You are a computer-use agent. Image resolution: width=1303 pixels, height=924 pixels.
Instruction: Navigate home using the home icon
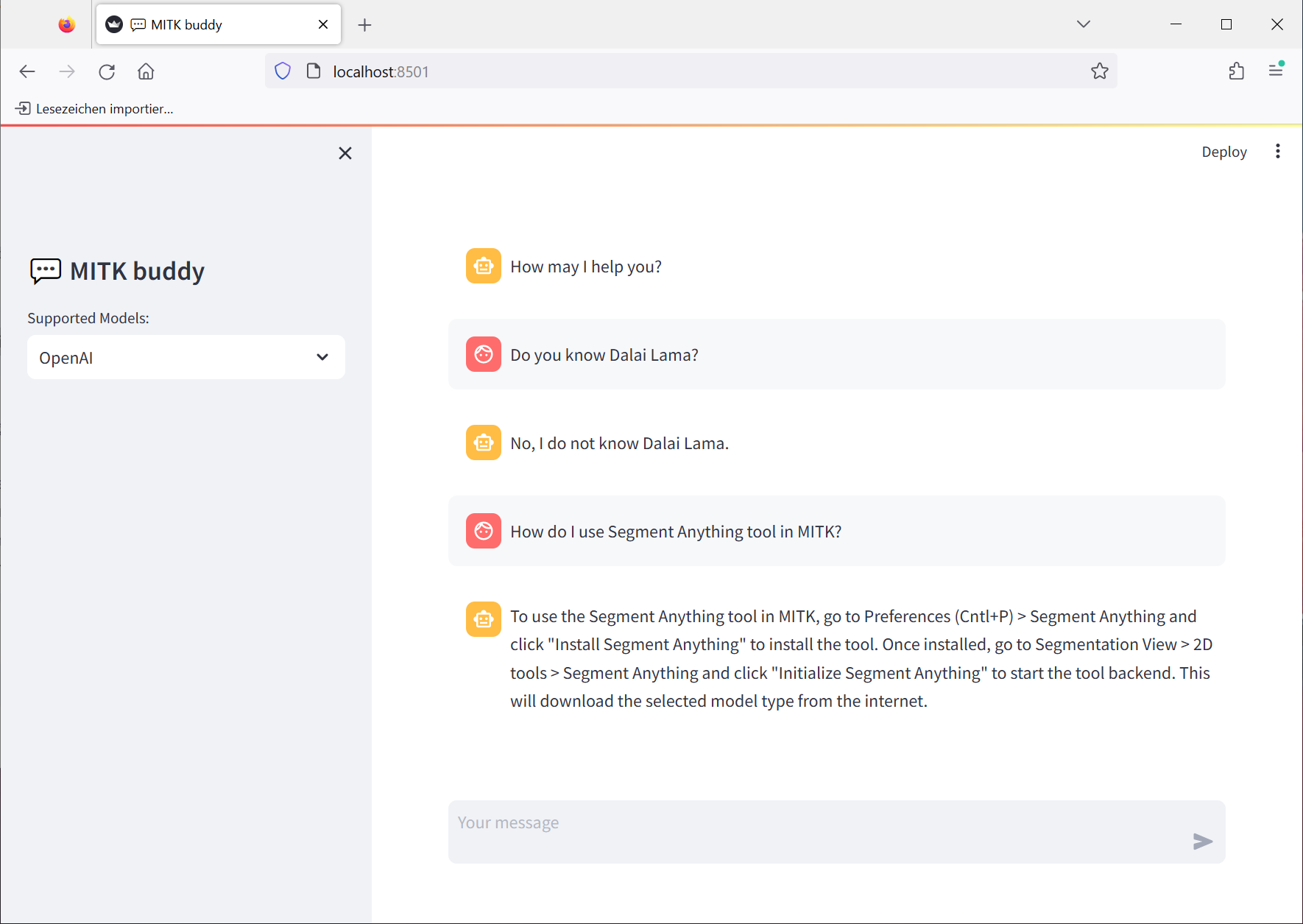(x=145, y=71)
